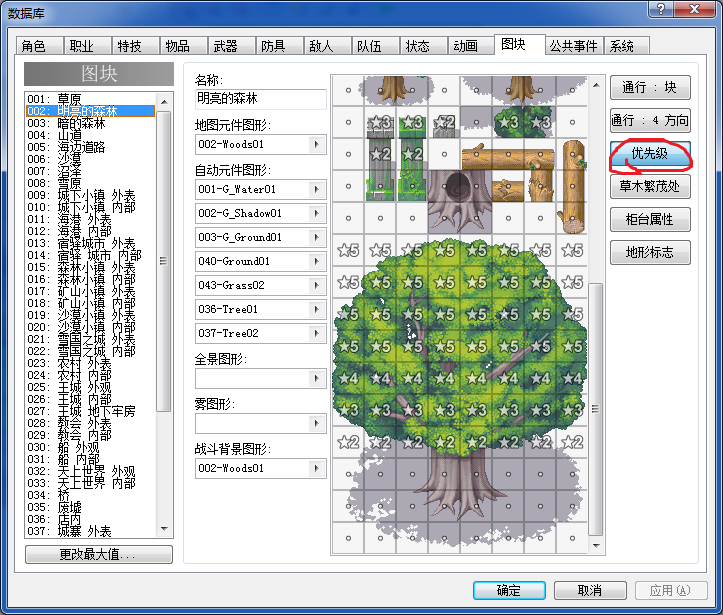Click the 柜台属性 button
Image resolution: width=723 pixels, height=615 pixels.
(650, 219)
